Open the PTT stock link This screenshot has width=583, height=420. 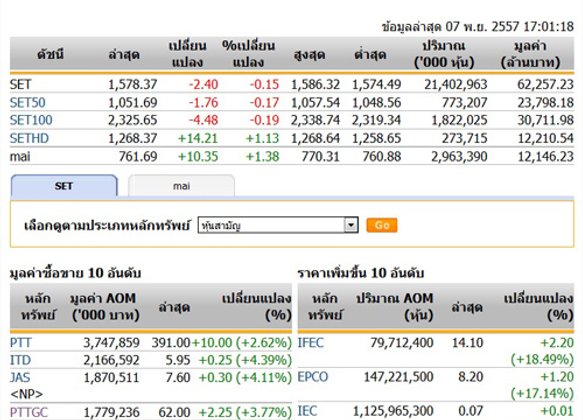tap(20, 343)
